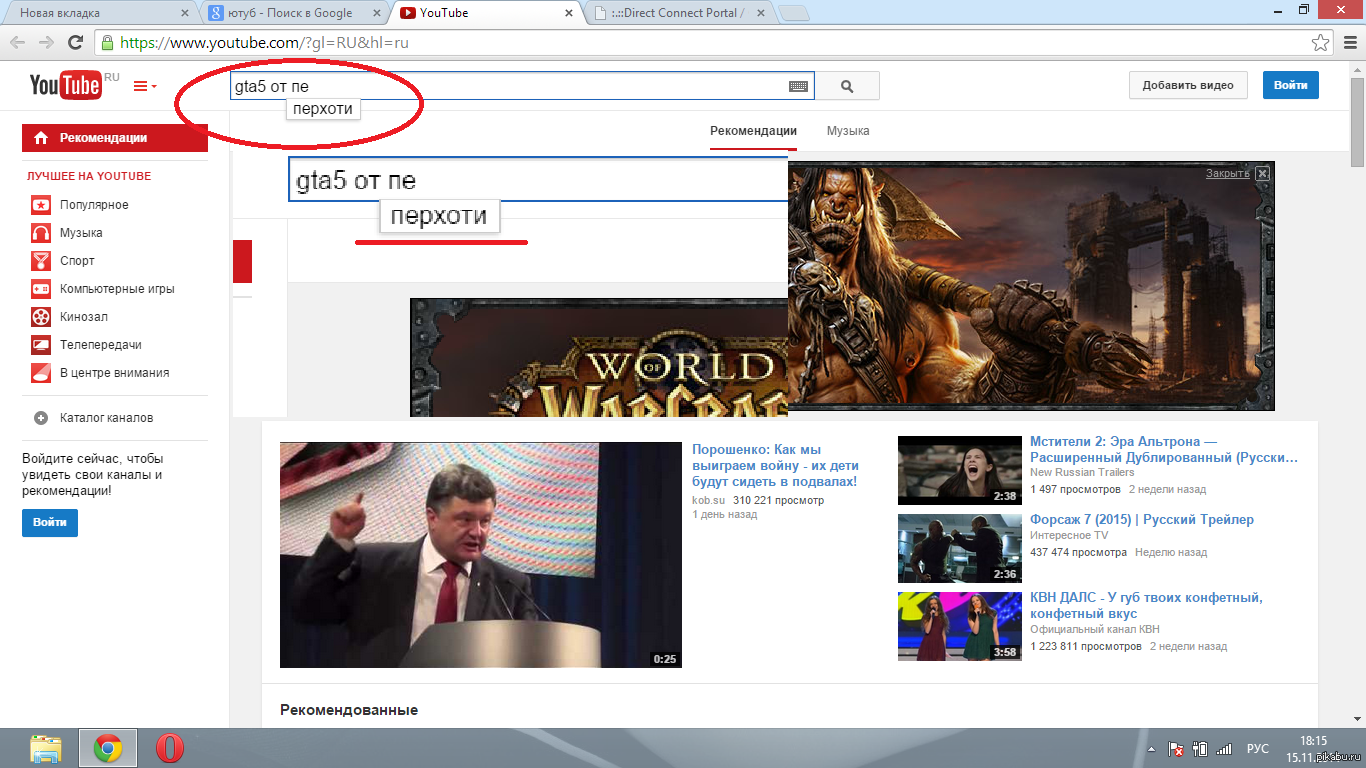This screenshot has width=1366, height=768.
Task: Open 'Телепередачи' sidebar entry
Action: coord(101,345)
